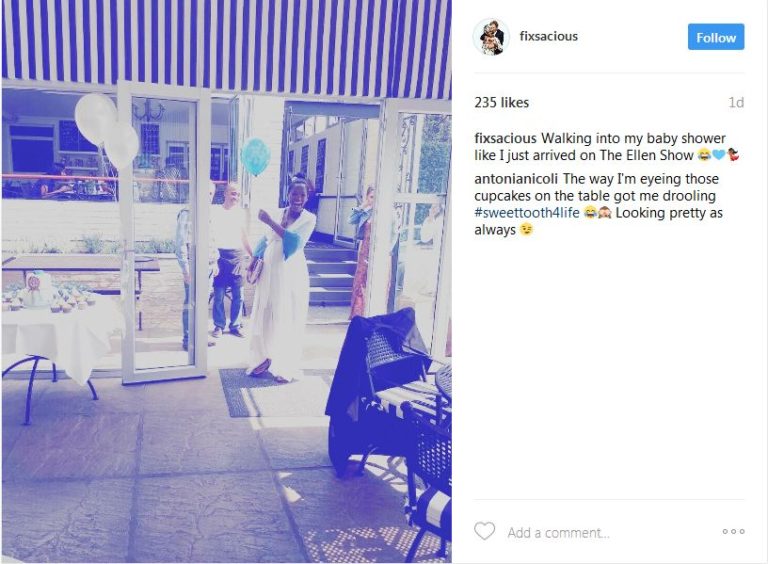The width and height of the screenshot is (768, 564).
Task: Click the Add a comment field
Action: pos(558,532)
